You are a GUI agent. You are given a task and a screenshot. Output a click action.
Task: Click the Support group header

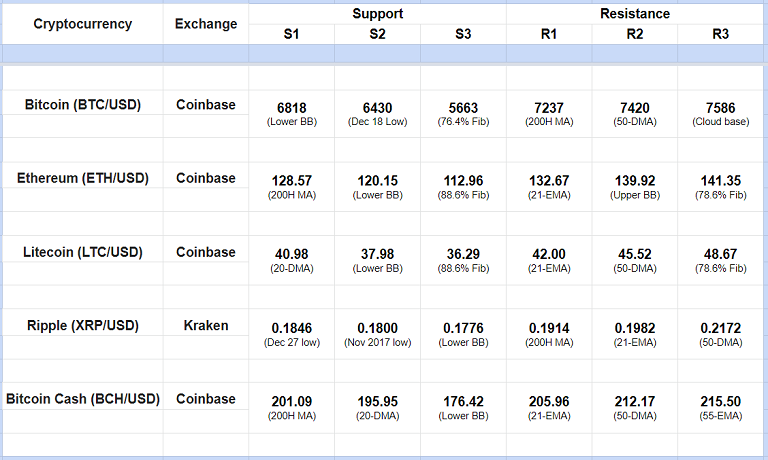(377, 14)
